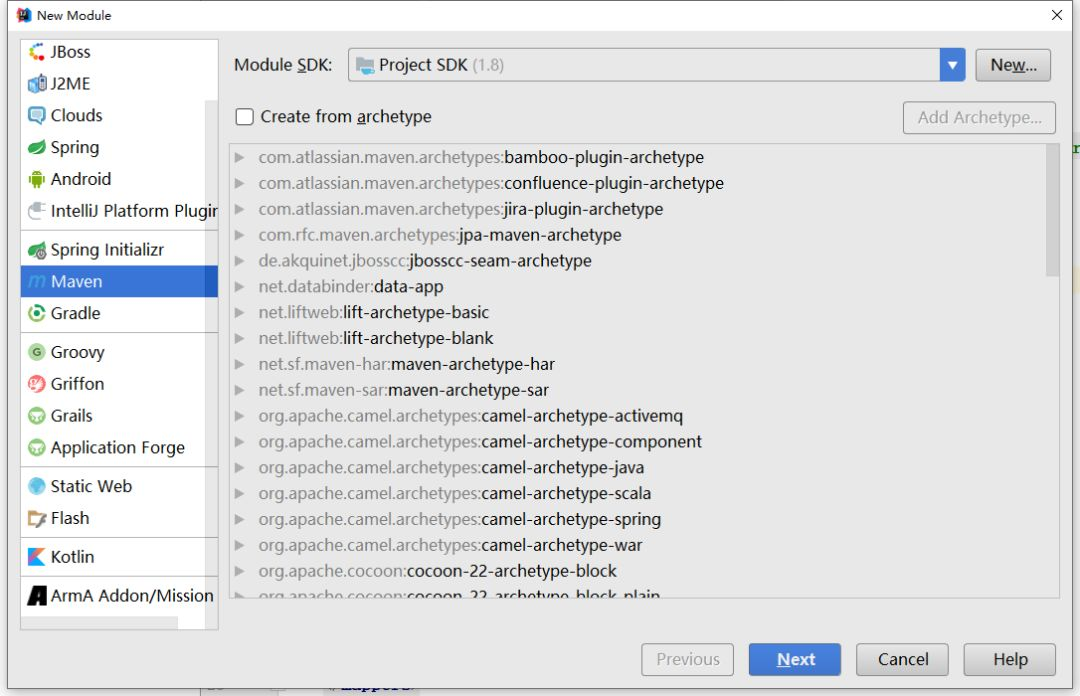Choose the Application Forge icon
Screen dimensions: 1080x696
pos(37,447)
